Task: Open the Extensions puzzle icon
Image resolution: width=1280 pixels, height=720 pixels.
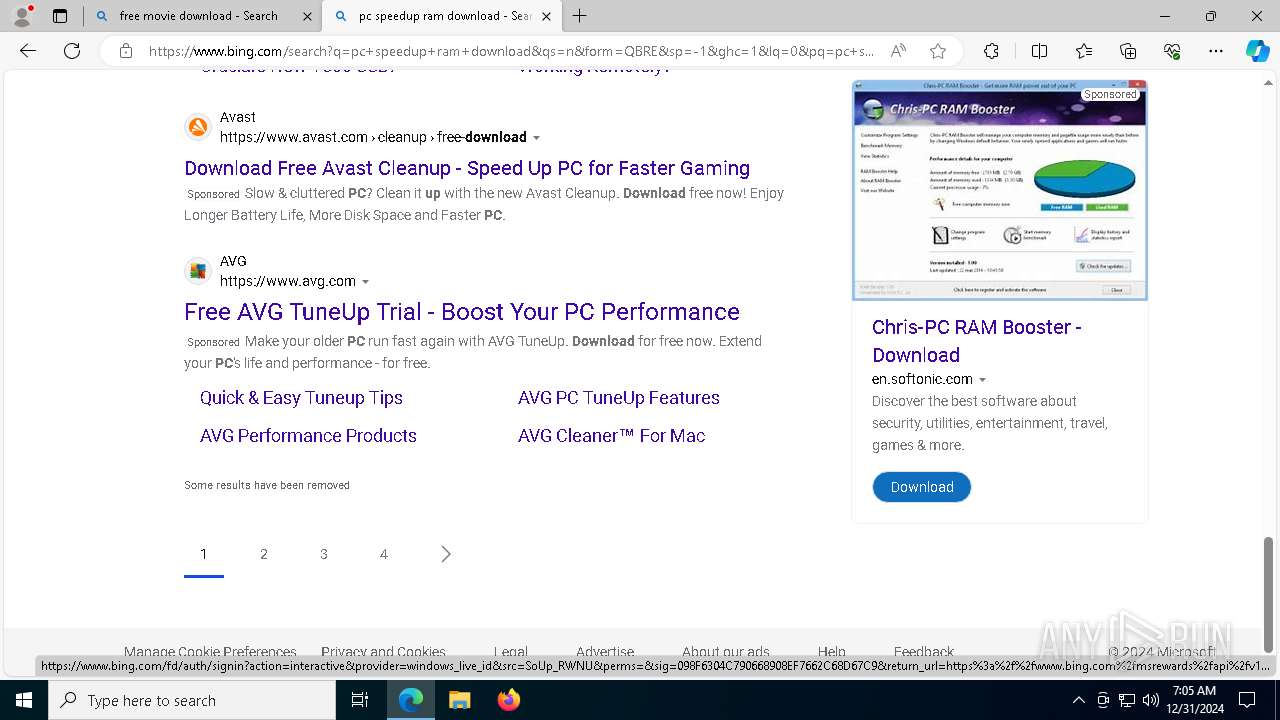Action: click(x=991, y=51)
